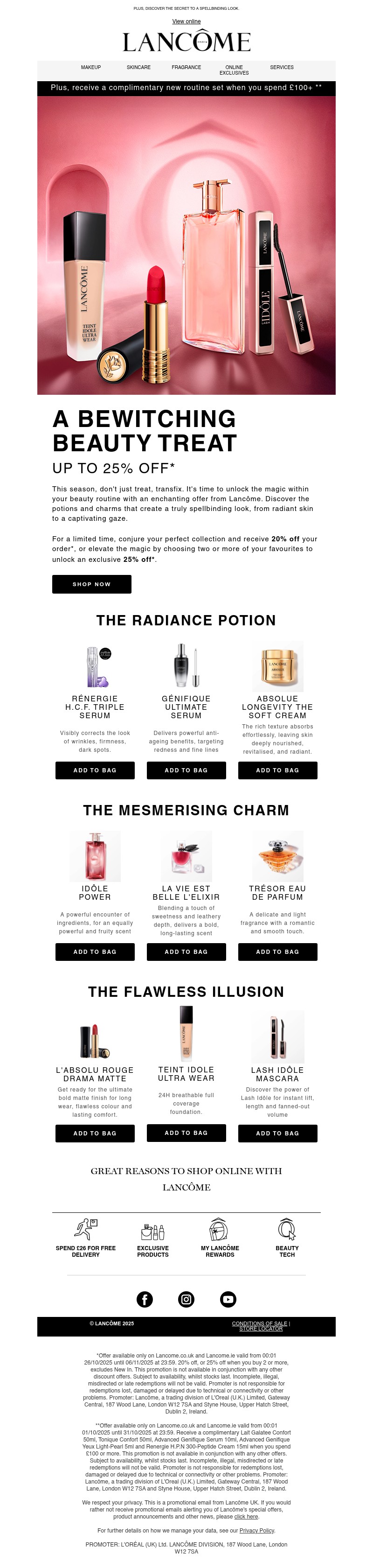Viewport: 373px width, 1568px height.
Task: Click the free delivery running figure icon
Action: point(86,1229)
